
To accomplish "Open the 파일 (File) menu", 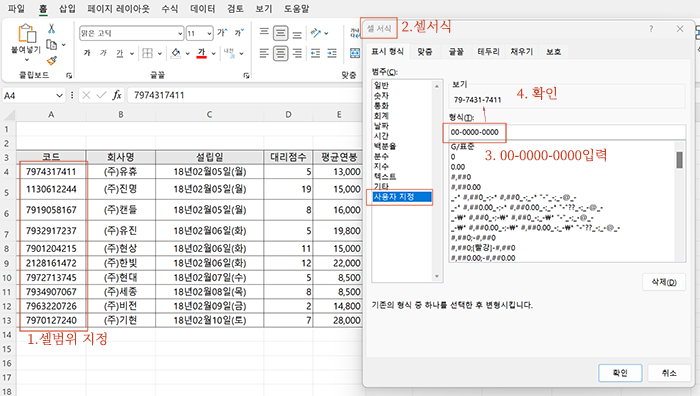I will pyautogui.click(x=16, y=8).
